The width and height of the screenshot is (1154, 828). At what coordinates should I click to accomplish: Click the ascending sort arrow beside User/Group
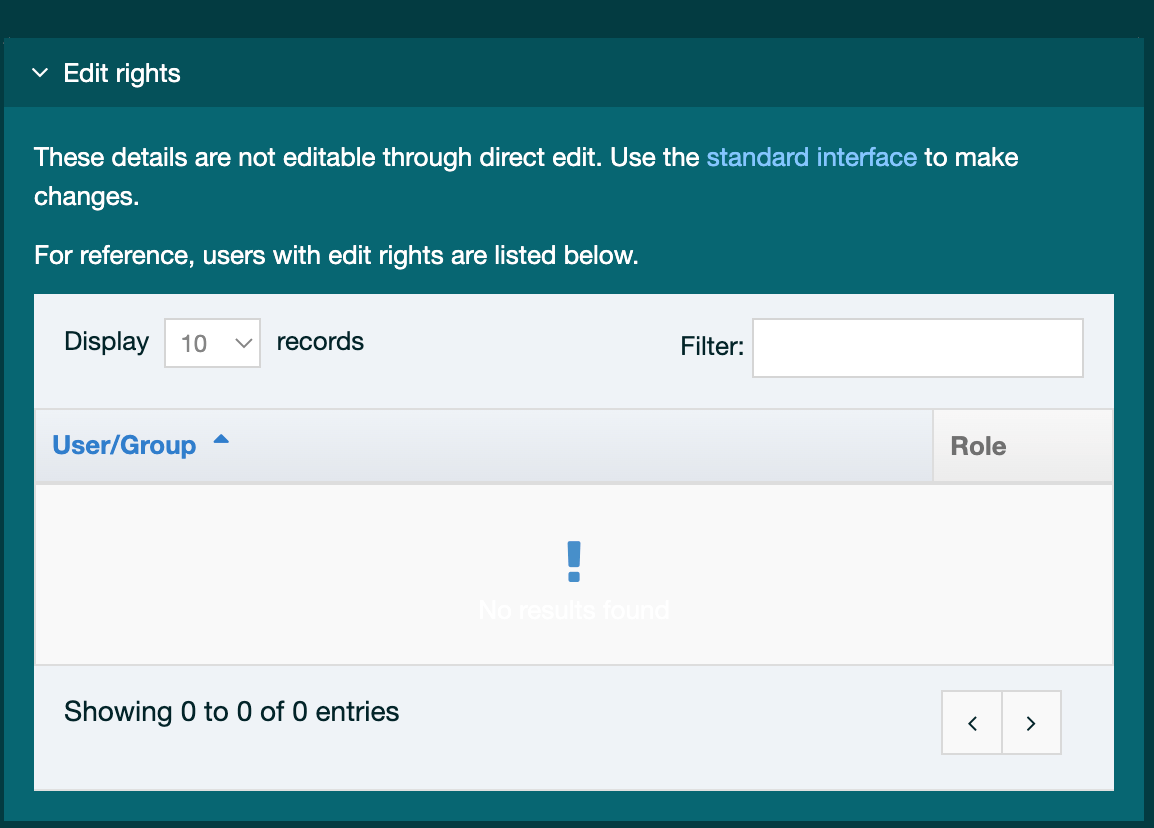coord(221,440)
